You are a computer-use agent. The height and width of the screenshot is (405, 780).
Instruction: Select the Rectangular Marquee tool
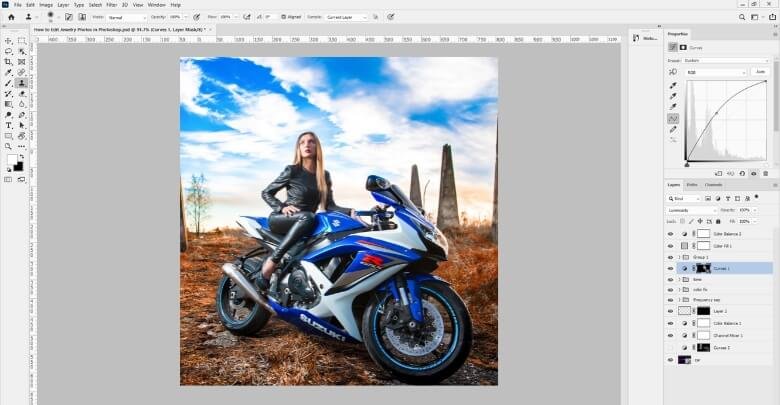[x=22, y=41]
